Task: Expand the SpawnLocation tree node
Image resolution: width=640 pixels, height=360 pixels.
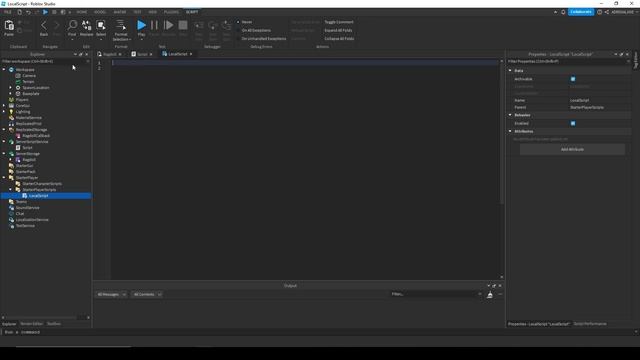Action: point(11,88)
